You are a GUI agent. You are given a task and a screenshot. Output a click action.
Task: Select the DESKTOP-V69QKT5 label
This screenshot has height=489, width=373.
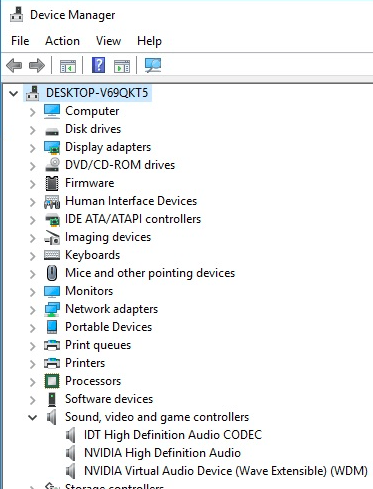tap(97, 93)
